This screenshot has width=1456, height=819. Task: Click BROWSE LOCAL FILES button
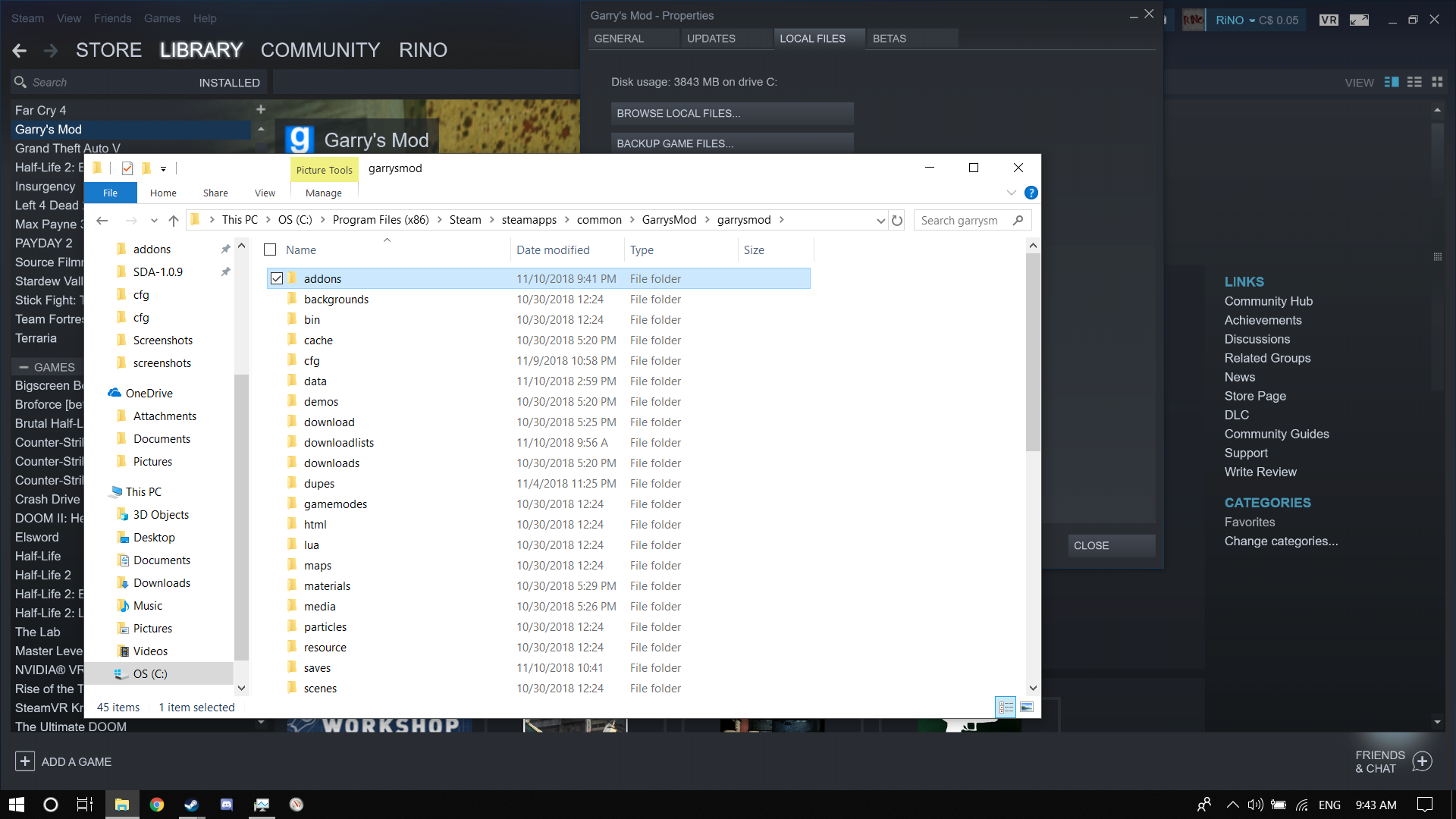732,113
